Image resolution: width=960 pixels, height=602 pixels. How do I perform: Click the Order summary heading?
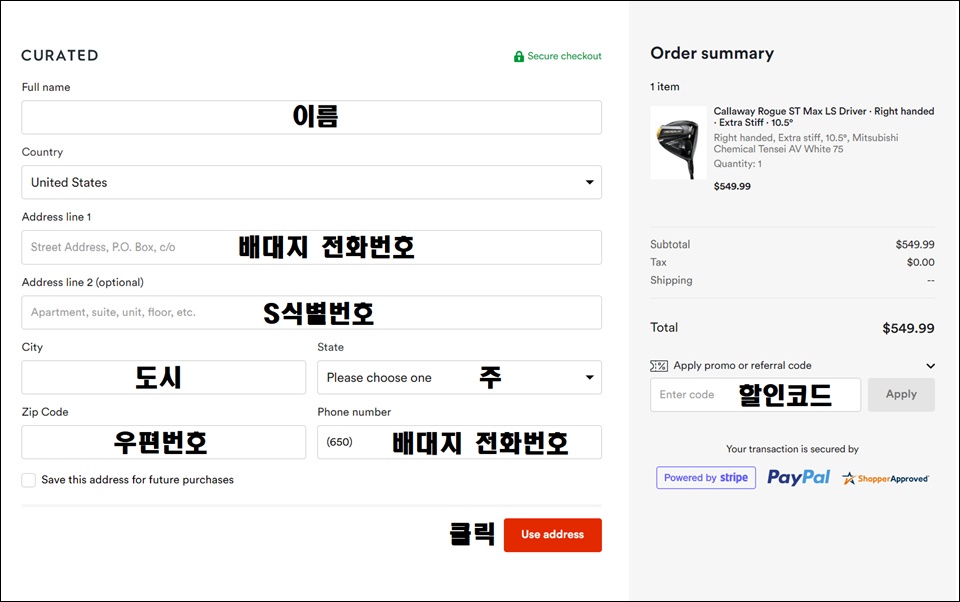point(712,53)
